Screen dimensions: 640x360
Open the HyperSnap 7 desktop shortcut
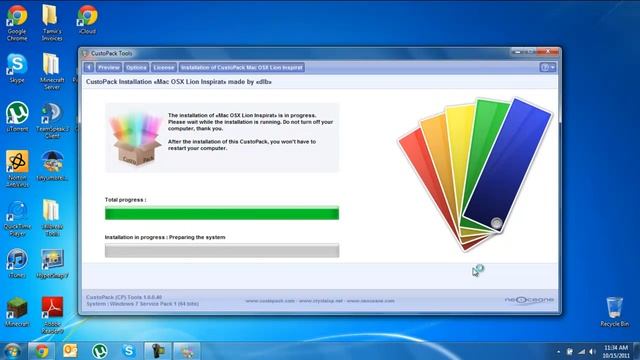pyautogui.click(x=52, y=264)
